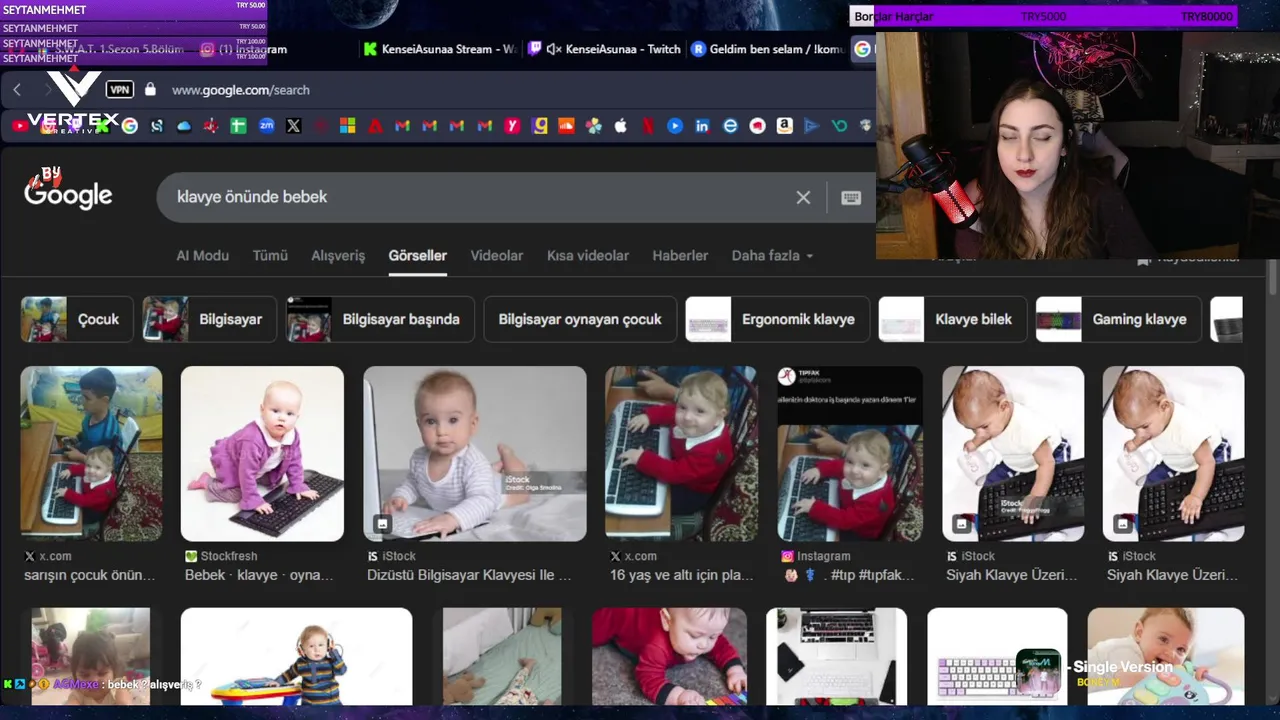Screen dimensions: 1280x720
Task: Open the blue play-button bookmark icon
Action: click(675, 126)
